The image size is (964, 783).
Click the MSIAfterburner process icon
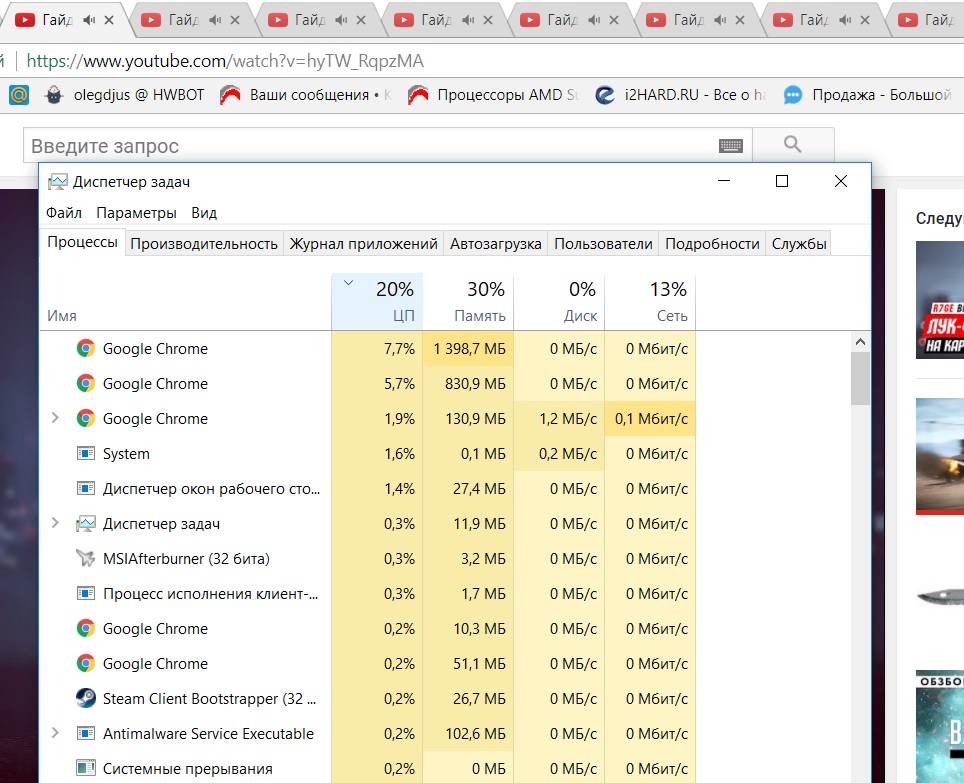[x=86, y=558]
